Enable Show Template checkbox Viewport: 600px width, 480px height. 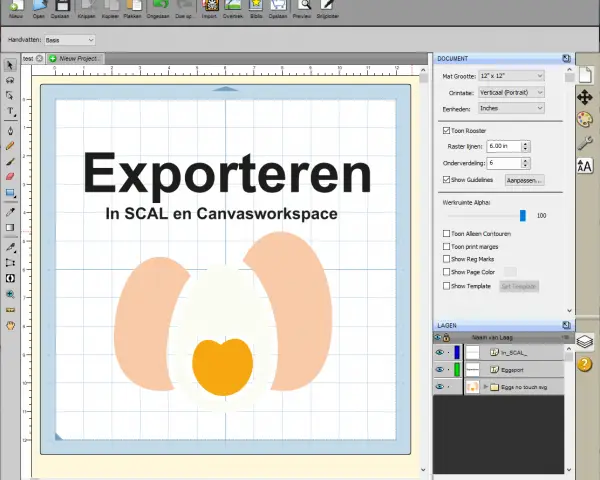pyautogui.click(x=446, y=286)
